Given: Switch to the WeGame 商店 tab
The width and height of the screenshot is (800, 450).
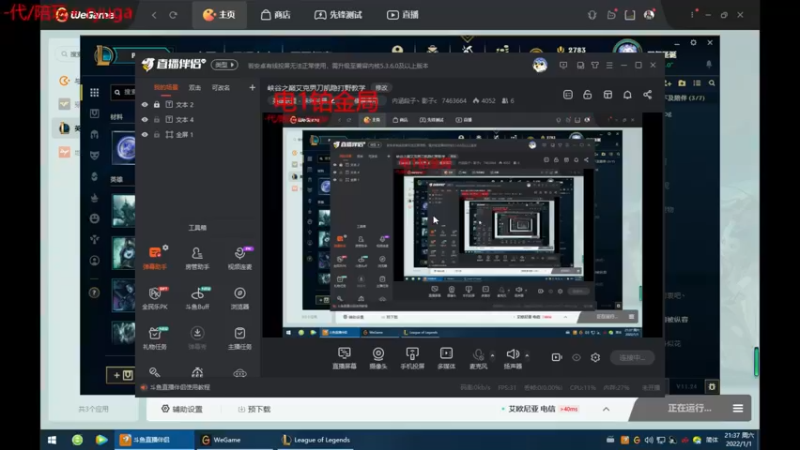Looking at the screenshot, I should point(276,15).
